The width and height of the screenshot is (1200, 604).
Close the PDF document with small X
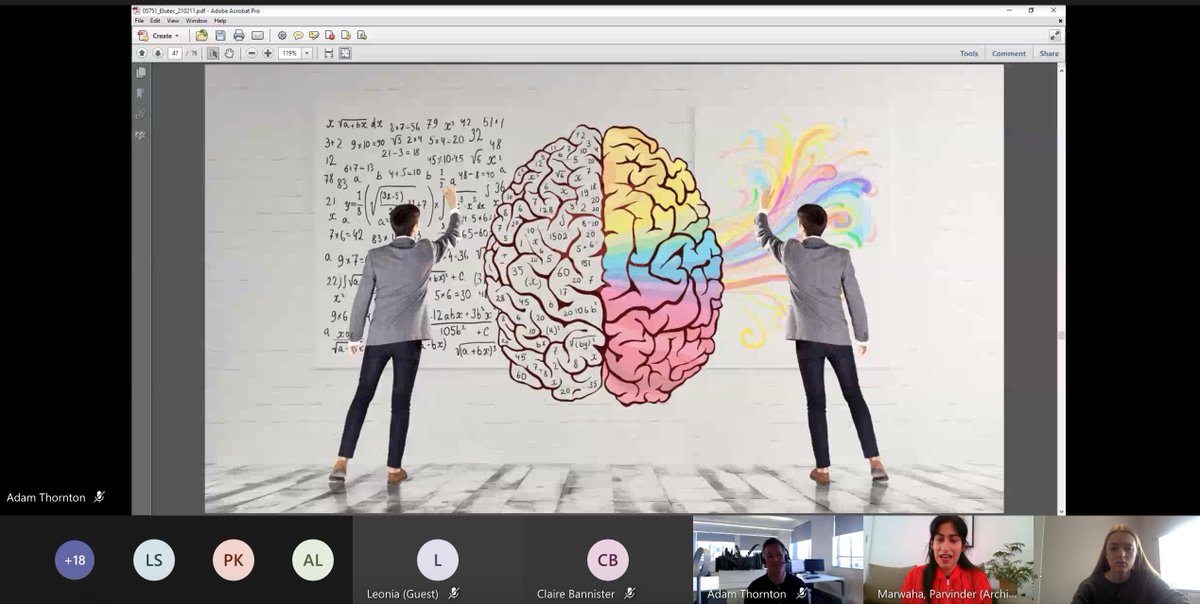click(1060, 20)
